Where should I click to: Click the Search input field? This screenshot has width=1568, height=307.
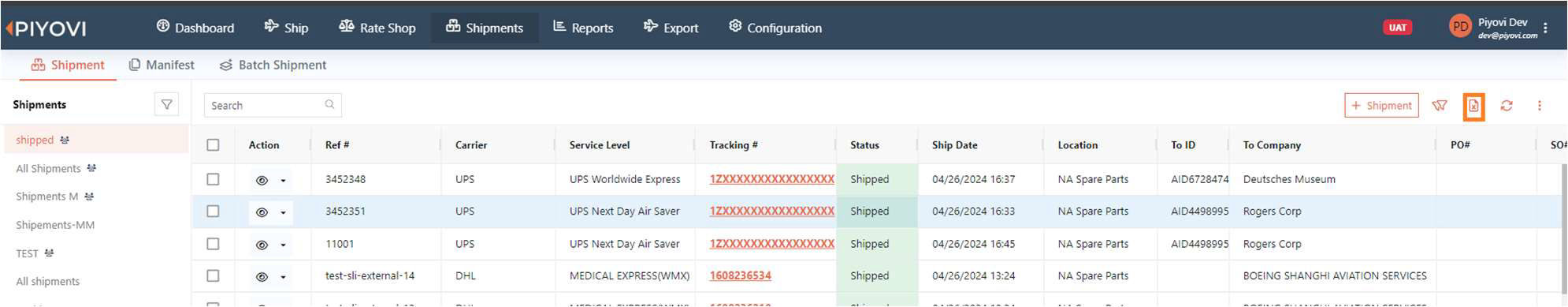(x=273, y=105)
